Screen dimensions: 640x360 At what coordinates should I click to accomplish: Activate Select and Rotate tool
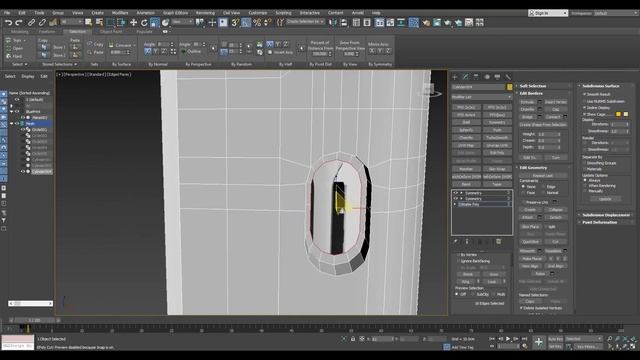click(x=144, y=22)
